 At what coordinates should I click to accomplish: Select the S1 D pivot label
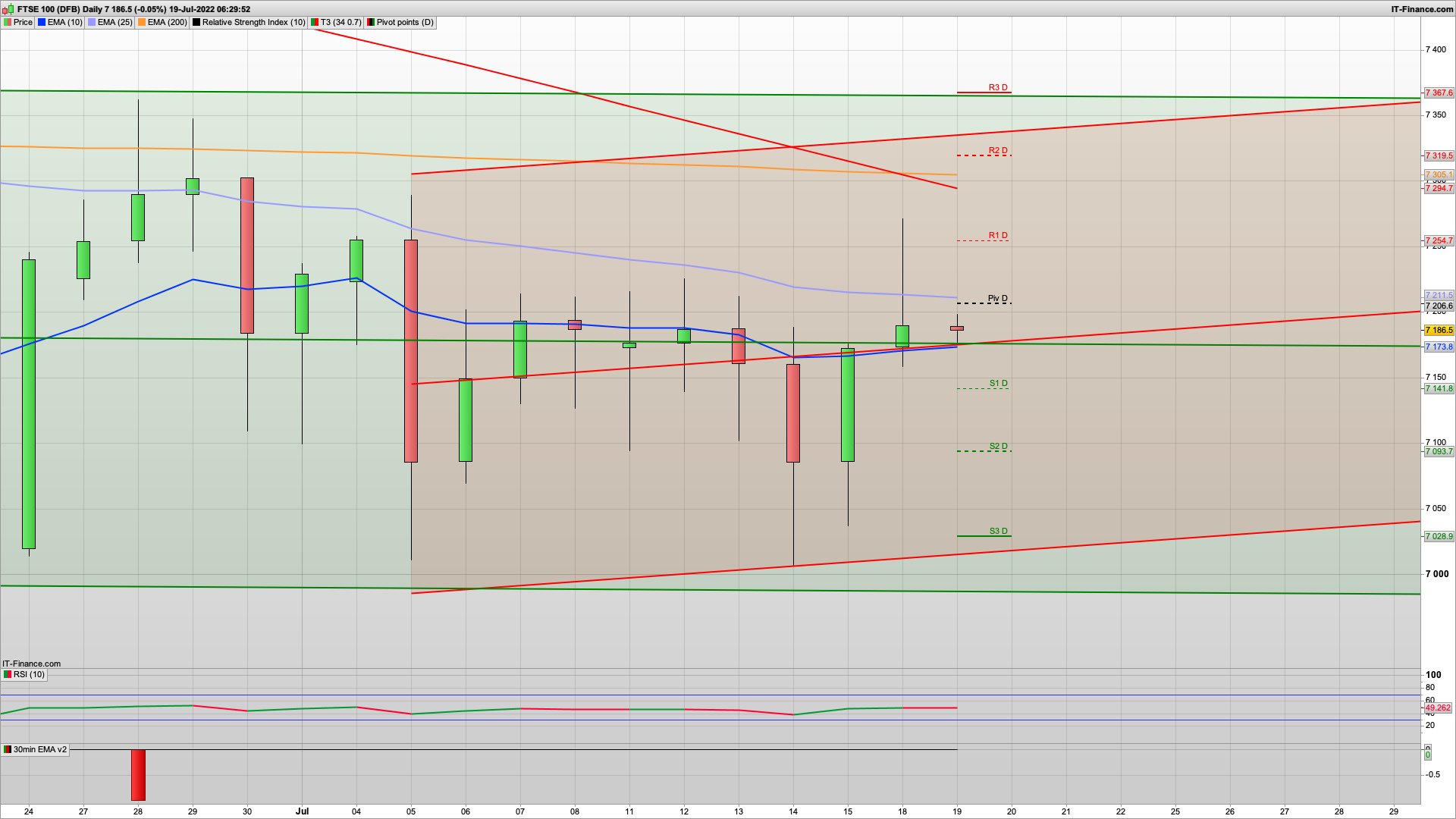pyautogui.click(x=999, y=383)
